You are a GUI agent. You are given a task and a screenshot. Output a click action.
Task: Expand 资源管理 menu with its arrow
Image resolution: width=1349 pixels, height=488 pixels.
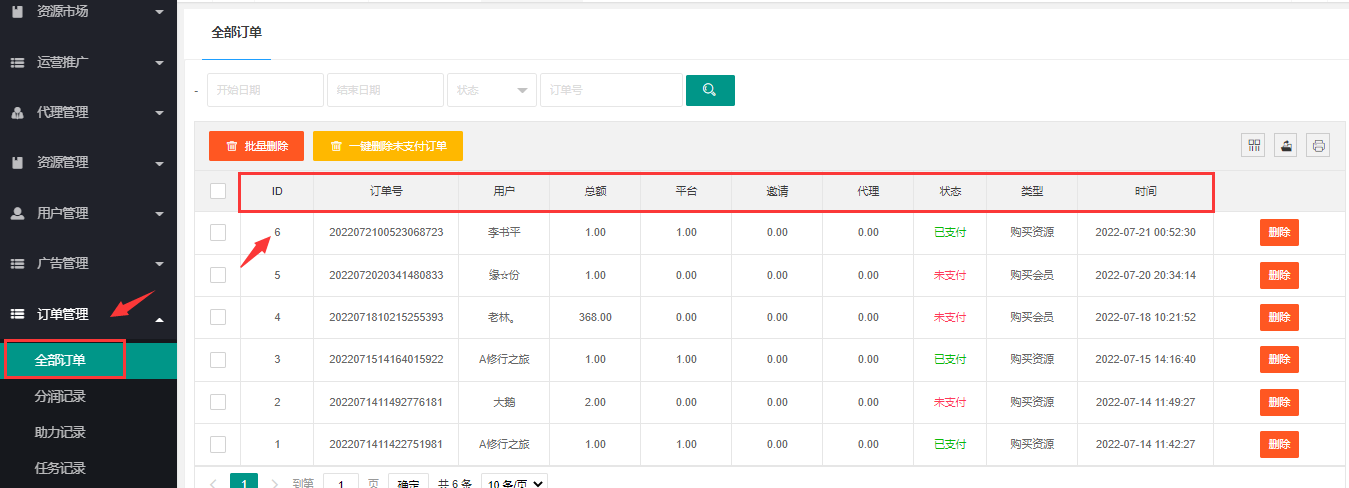click(159, 163)
